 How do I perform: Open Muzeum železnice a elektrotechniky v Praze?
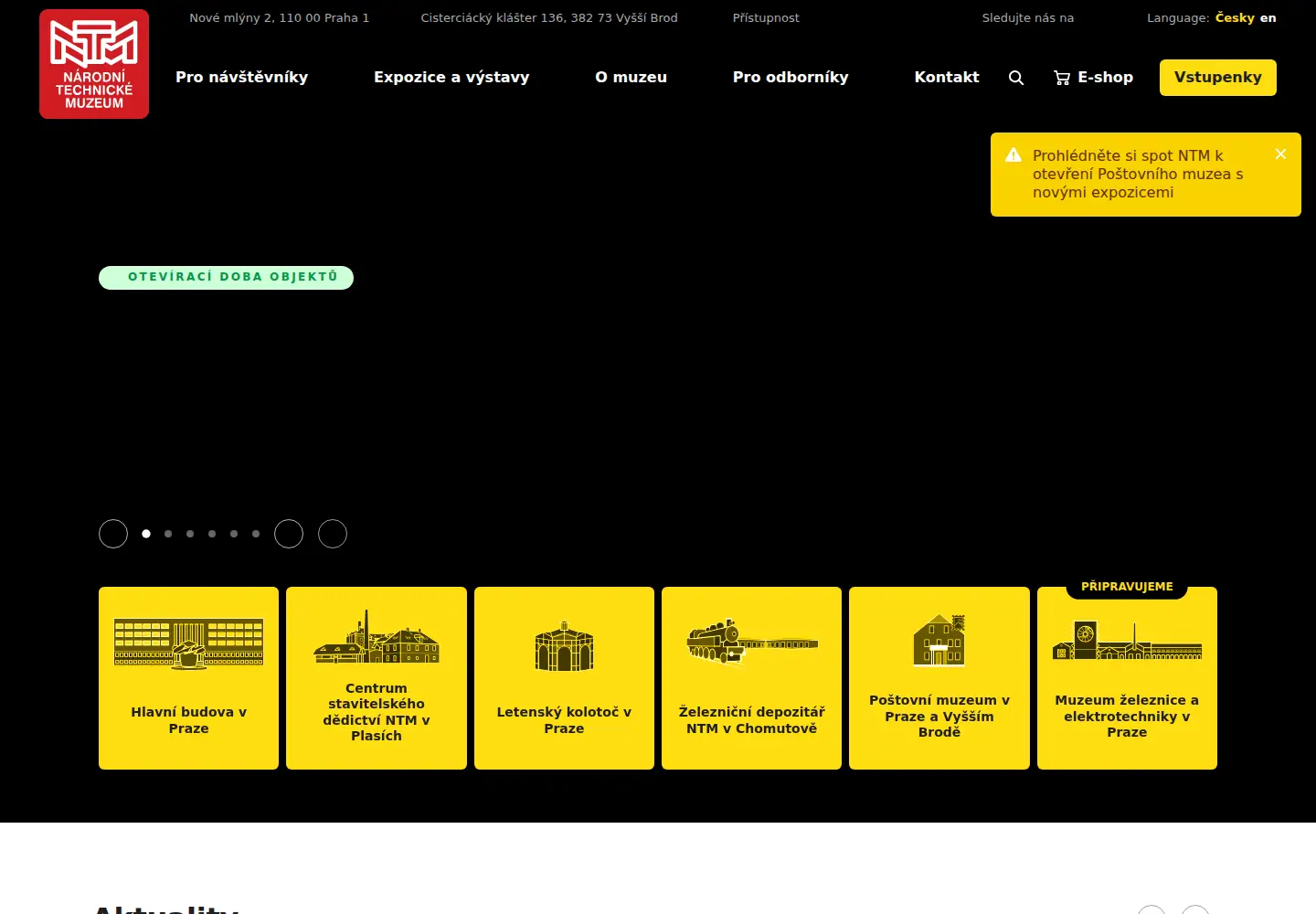(1127, 678)
